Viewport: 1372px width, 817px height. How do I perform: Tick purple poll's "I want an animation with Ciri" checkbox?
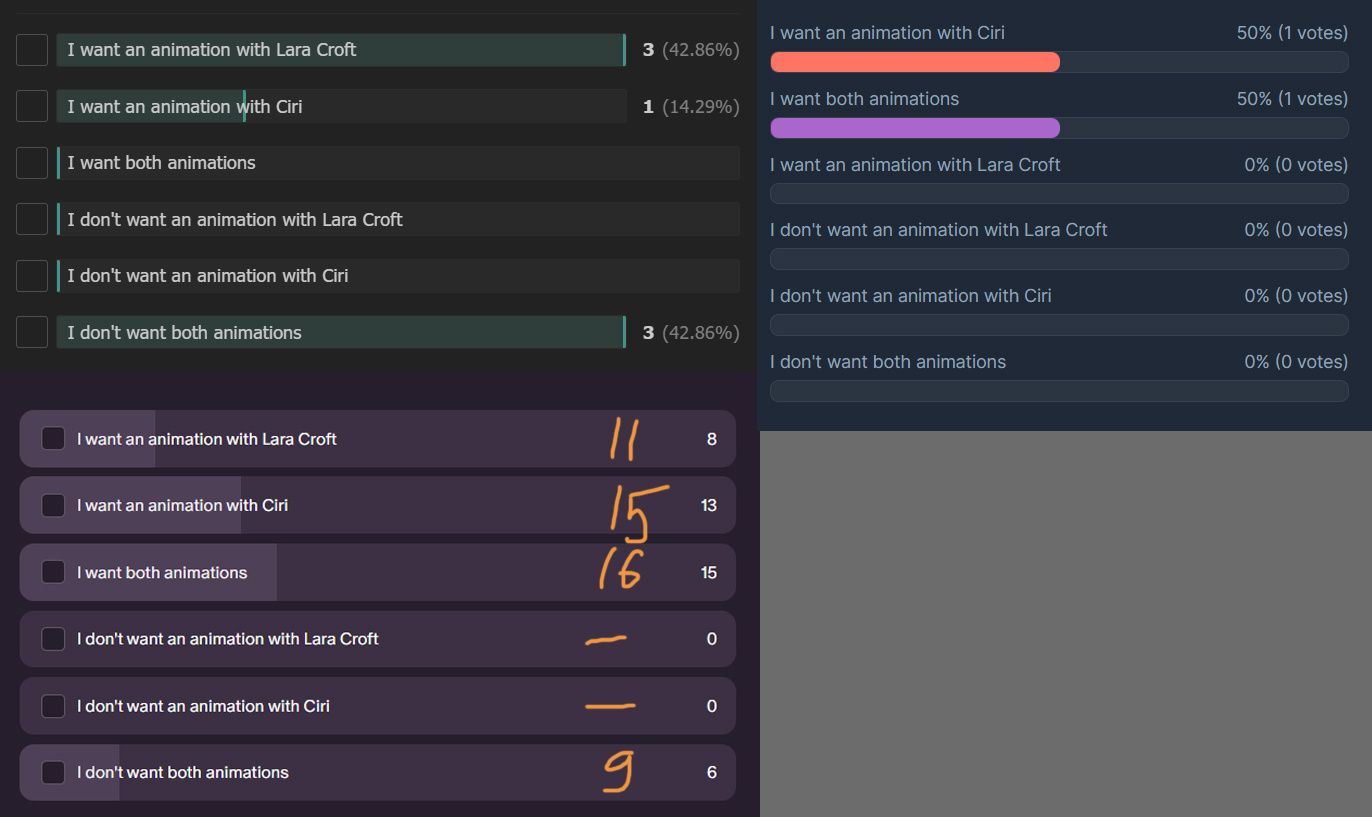click(x=53, y=505)
